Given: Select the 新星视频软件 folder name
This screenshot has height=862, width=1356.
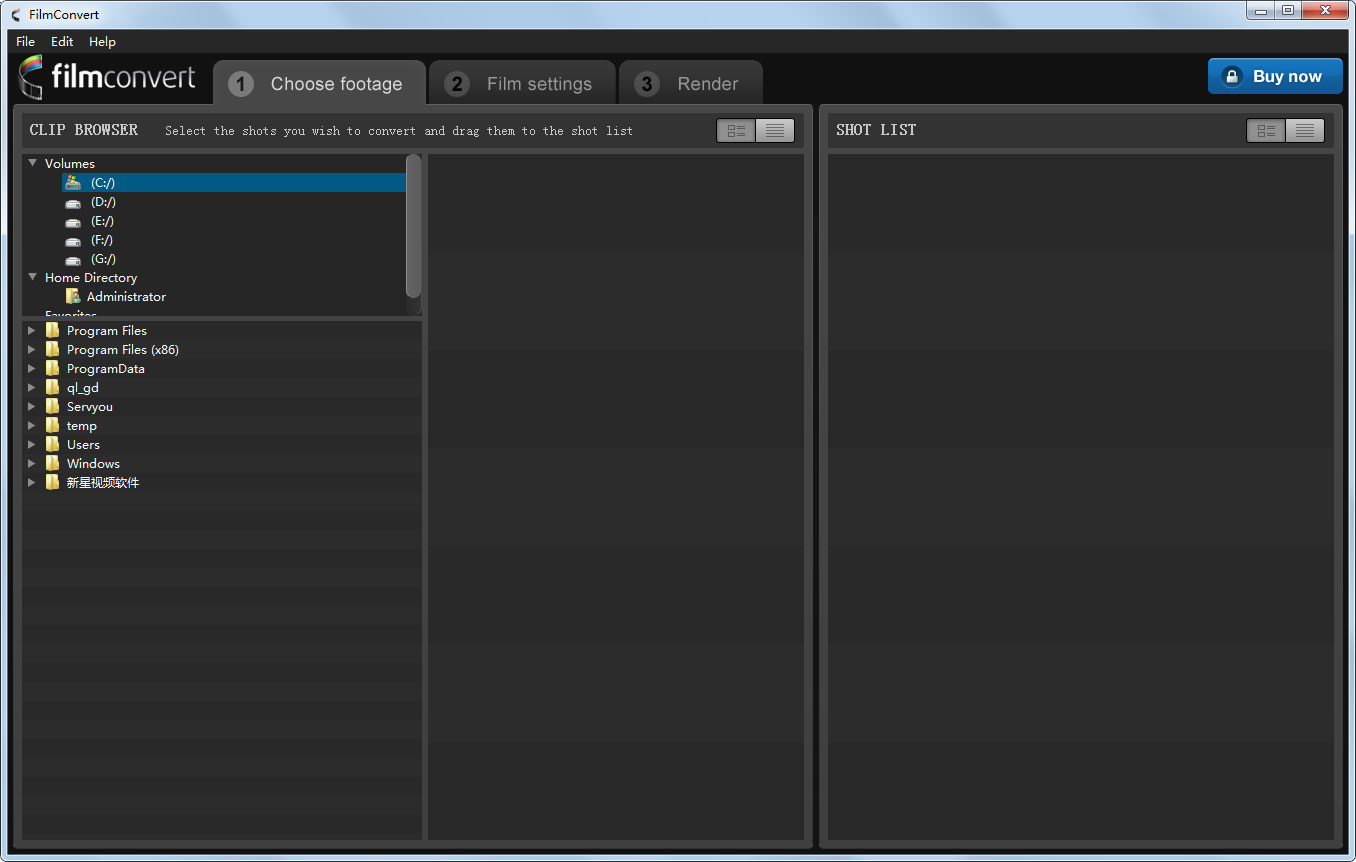Looking at the screenshot, I should point(103,483).
